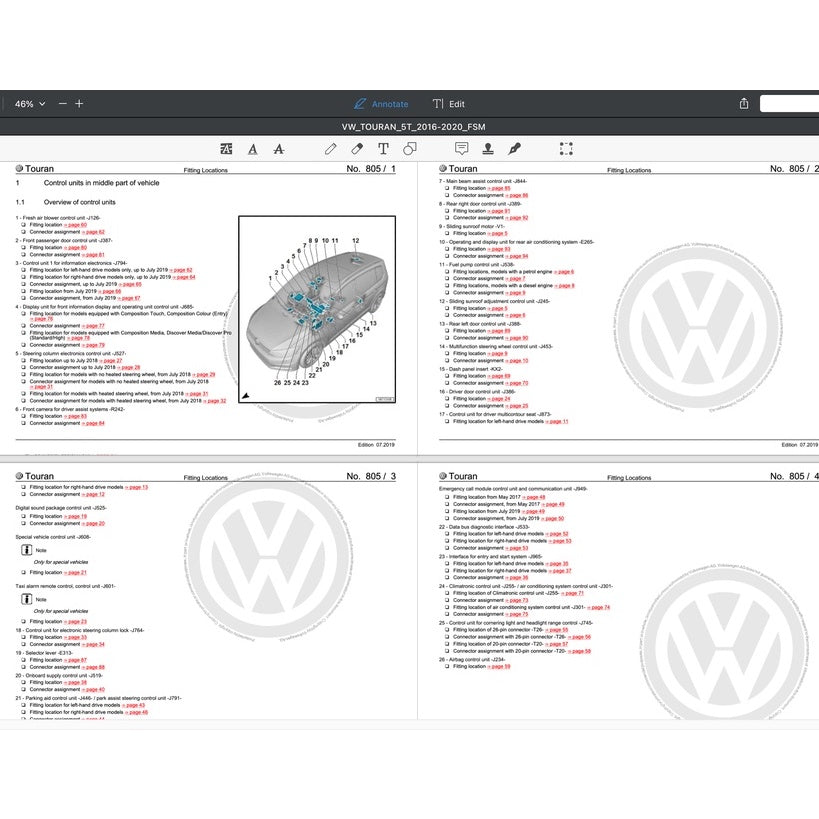This screenshot has height=819, width=819.
Task: Choose the underline text tool
Action: (252, 148)
